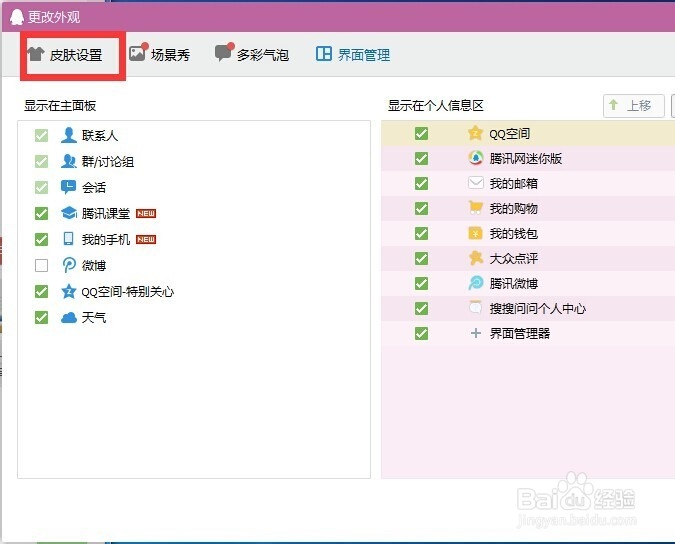Viewport: 675px width, 544px height.
Task: Click the 群/讨论组 group icon
Action: pos(68,161)
